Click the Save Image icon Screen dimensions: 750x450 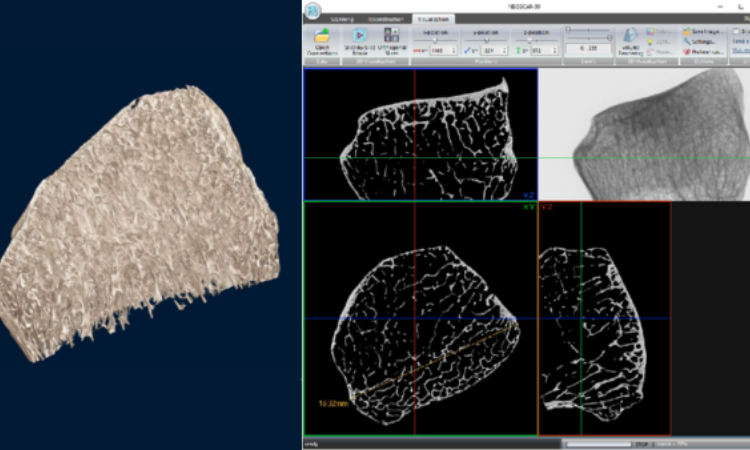pos(687,32)
